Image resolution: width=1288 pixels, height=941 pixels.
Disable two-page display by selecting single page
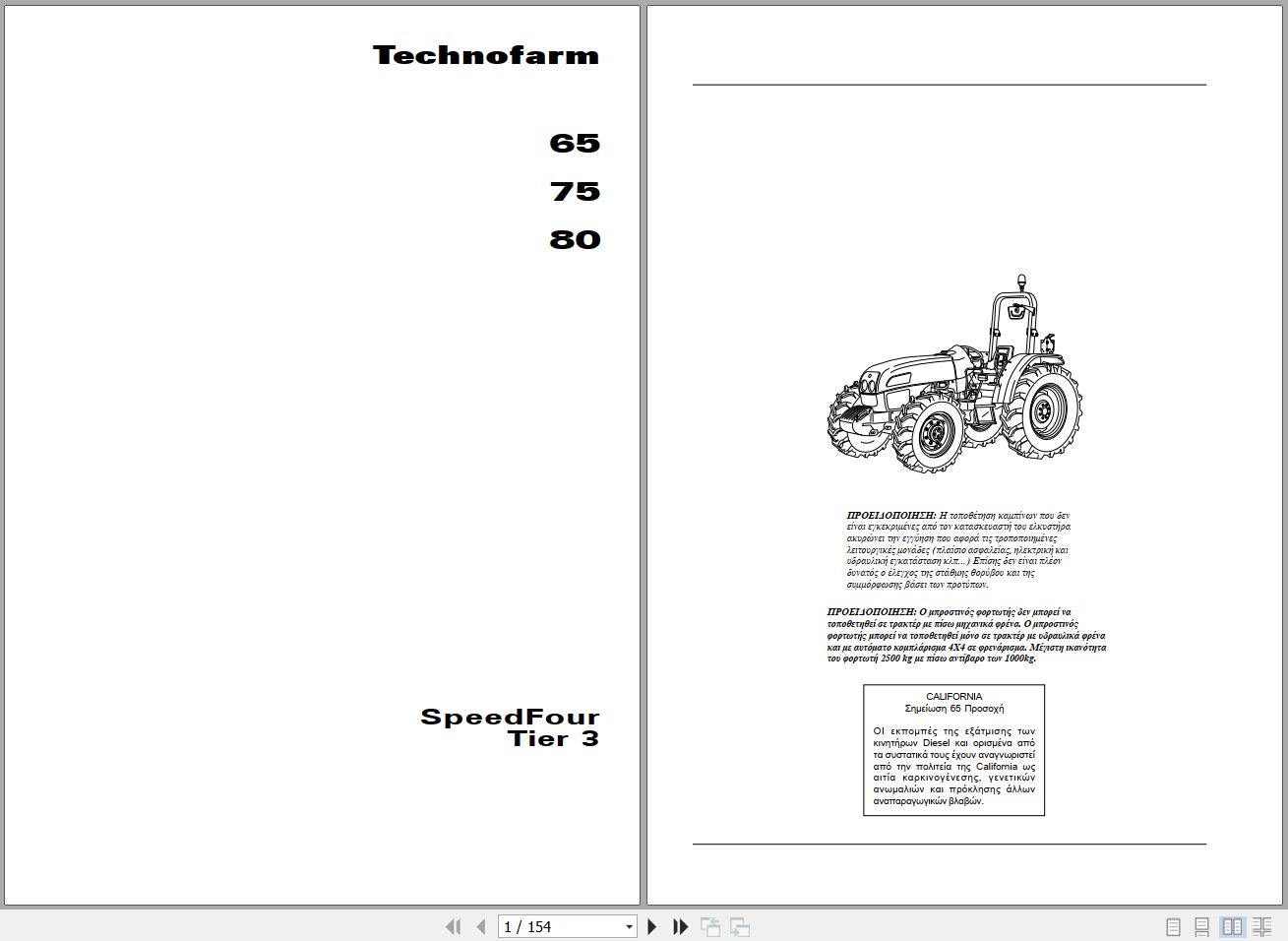coord(1172,926)
